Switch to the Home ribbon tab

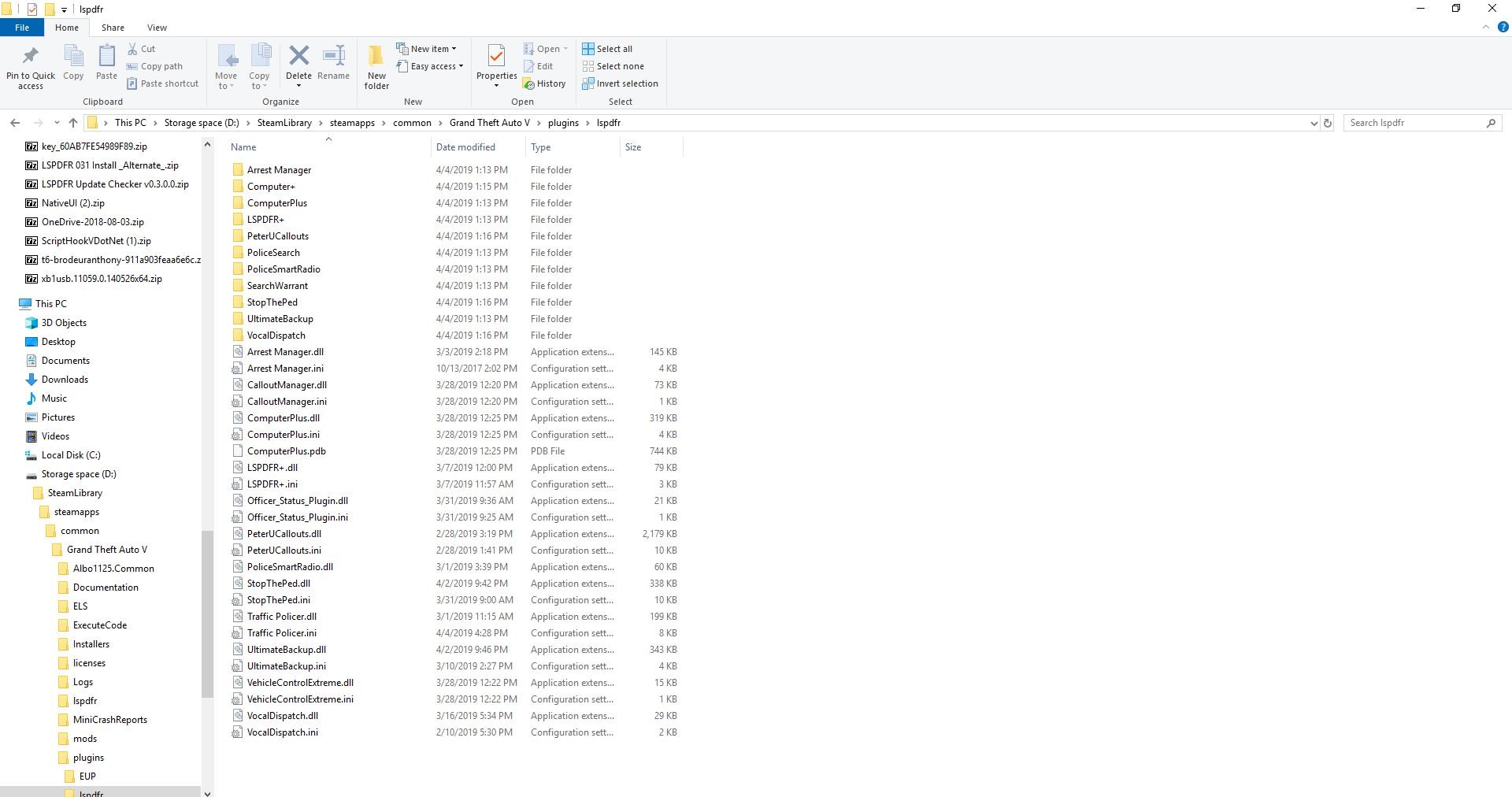coord(67,28)
